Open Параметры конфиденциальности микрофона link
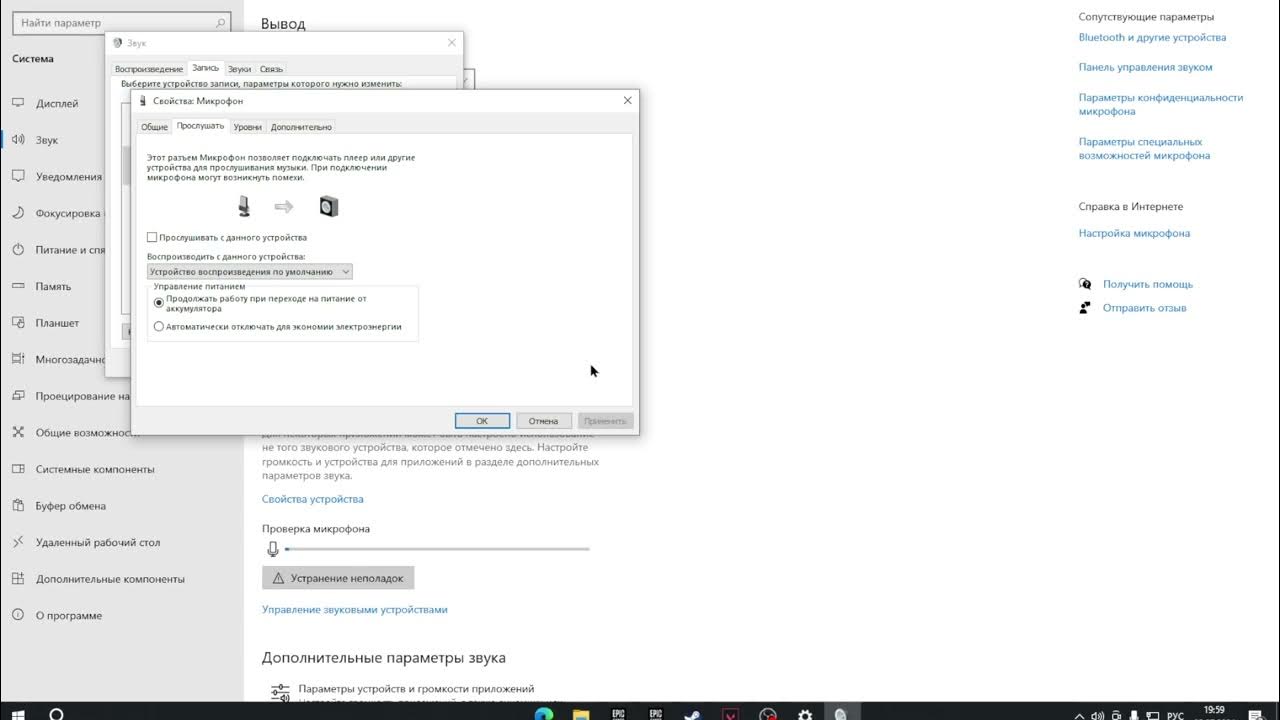 pos(1160,104)
